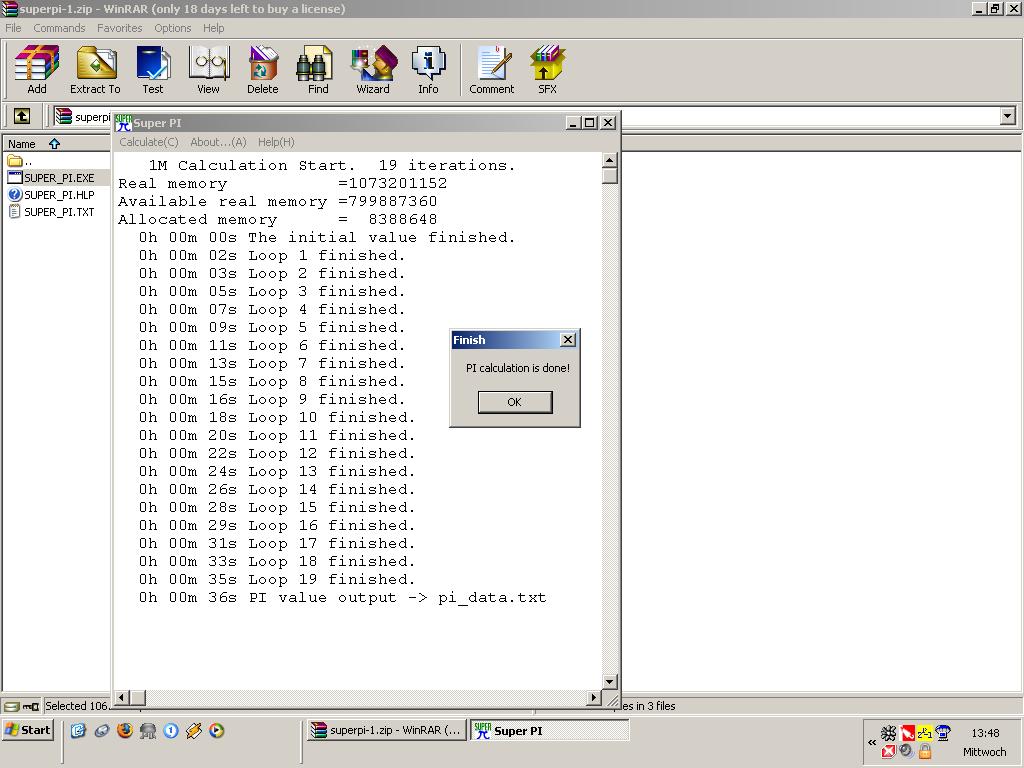Click the Find binoculars icon
The height and width of the screenshot is (768, 1024).
pos(318,70)
